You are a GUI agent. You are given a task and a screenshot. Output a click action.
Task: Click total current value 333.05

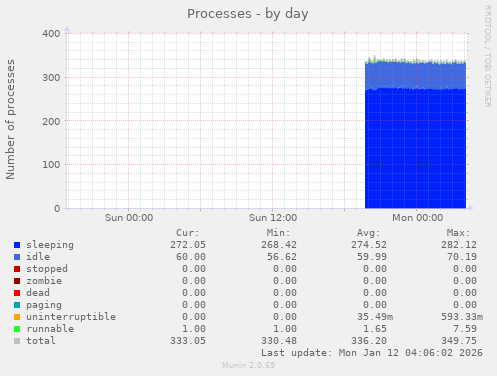[188, 341]
